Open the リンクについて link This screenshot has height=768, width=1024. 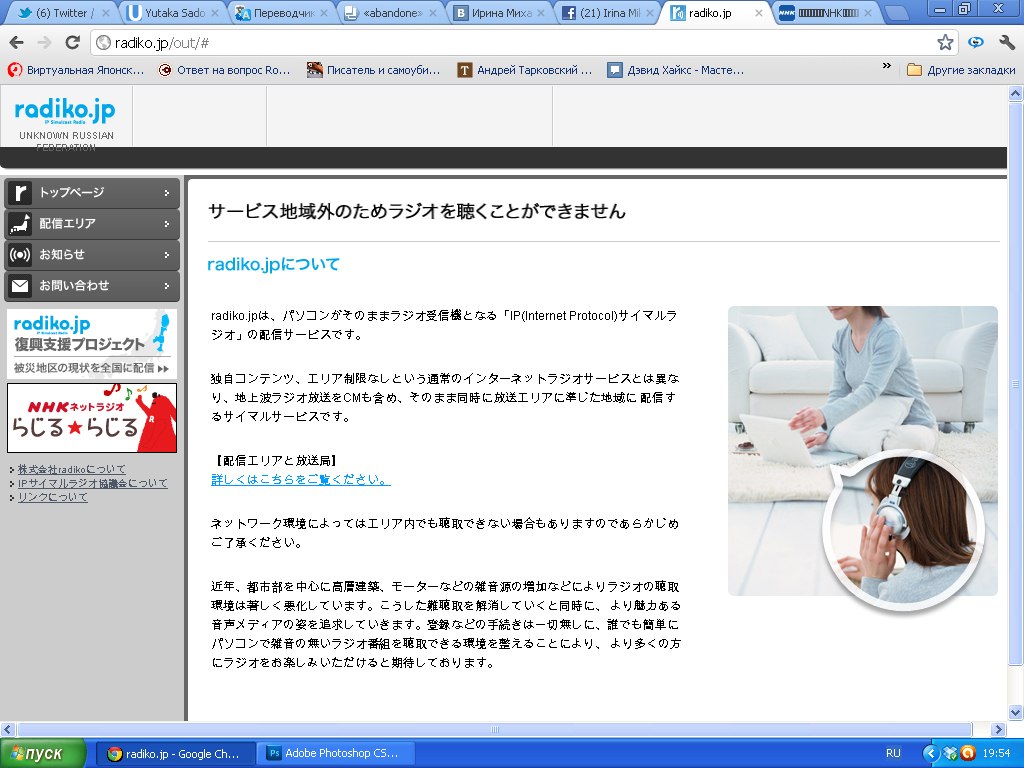tap(53, 497)
